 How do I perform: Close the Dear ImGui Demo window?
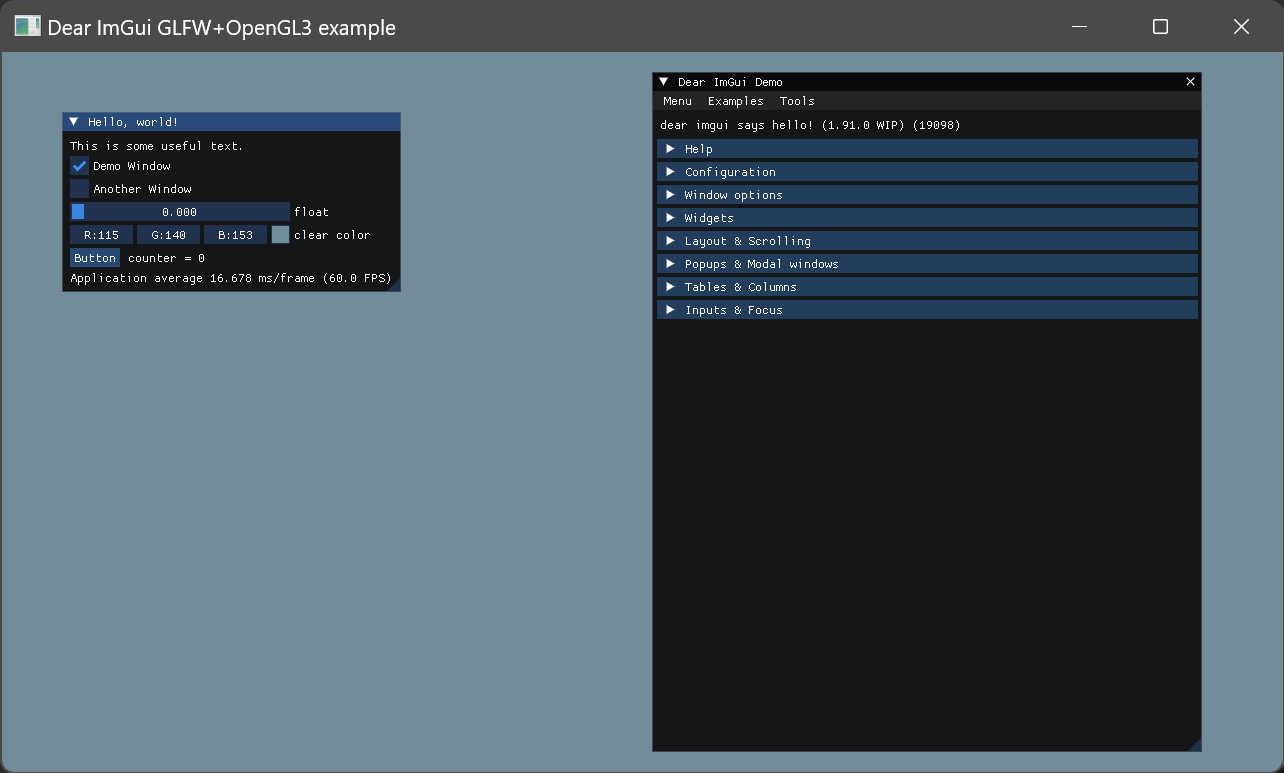click(1190, 82)
